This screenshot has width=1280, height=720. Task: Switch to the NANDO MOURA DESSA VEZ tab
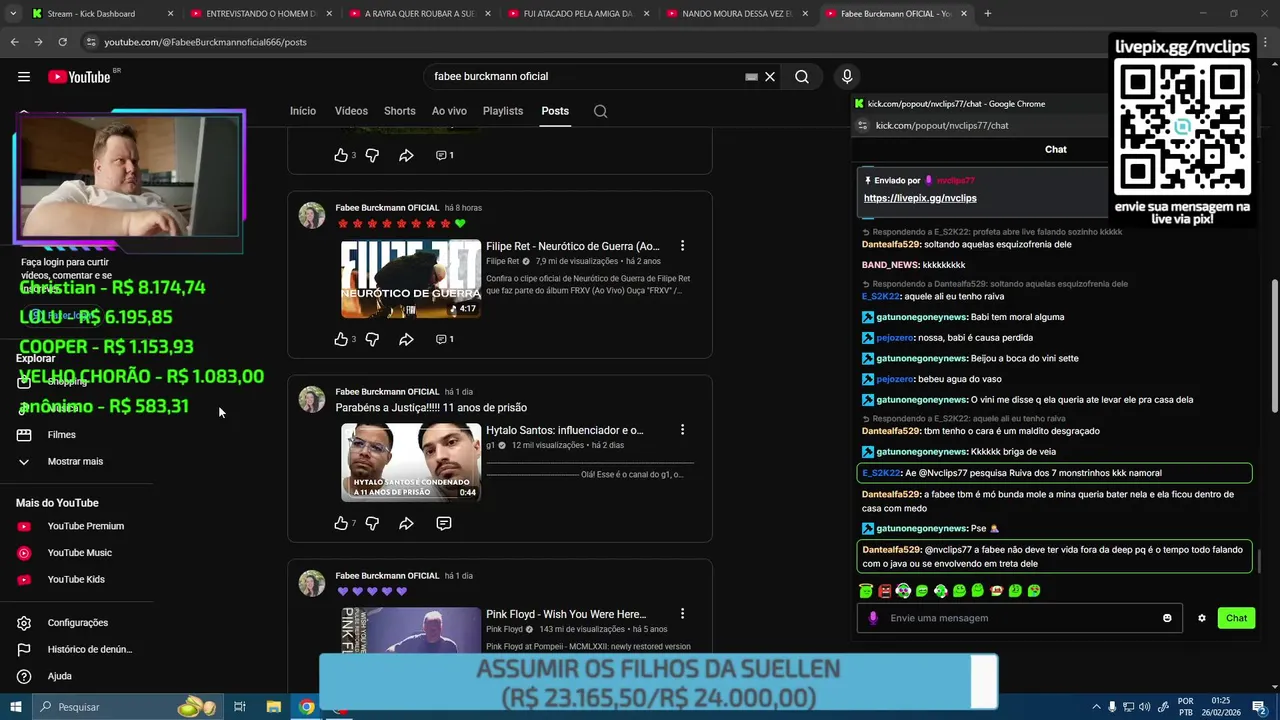738,14
